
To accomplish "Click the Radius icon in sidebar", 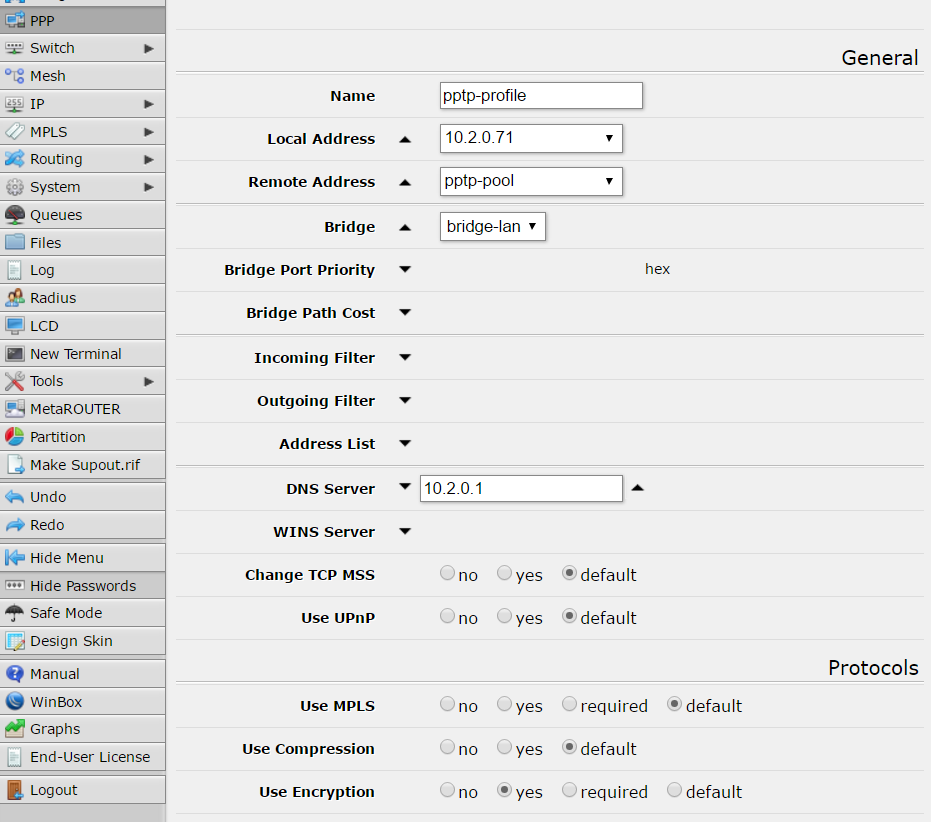I will (14, 298).
